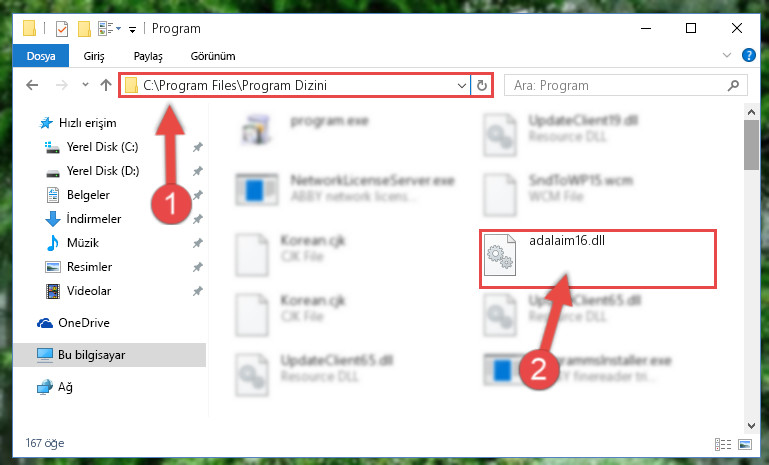Image resolution: width=769 pixels, height=465 pixels.
Task: Navigate up one folder level
Action: point(105,85)
